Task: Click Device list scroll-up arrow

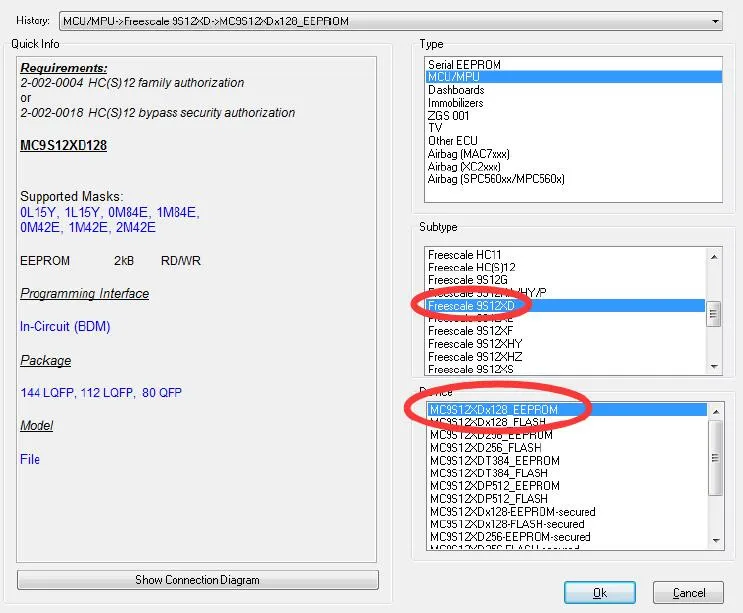Action: coord(716,412)
